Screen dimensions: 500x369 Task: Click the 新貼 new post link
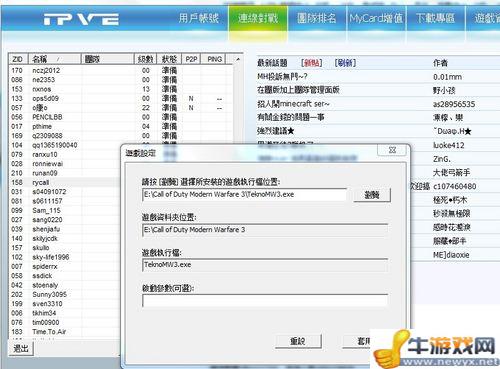[312, 63]
